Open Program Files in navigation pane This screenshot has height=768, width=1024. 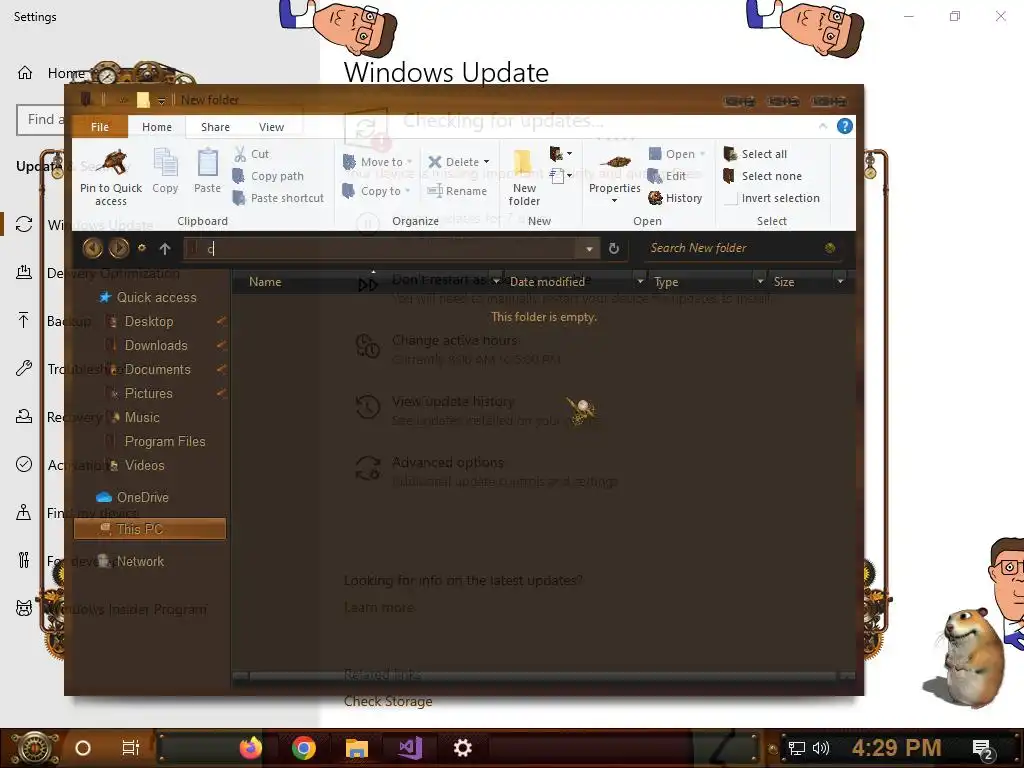164,441
